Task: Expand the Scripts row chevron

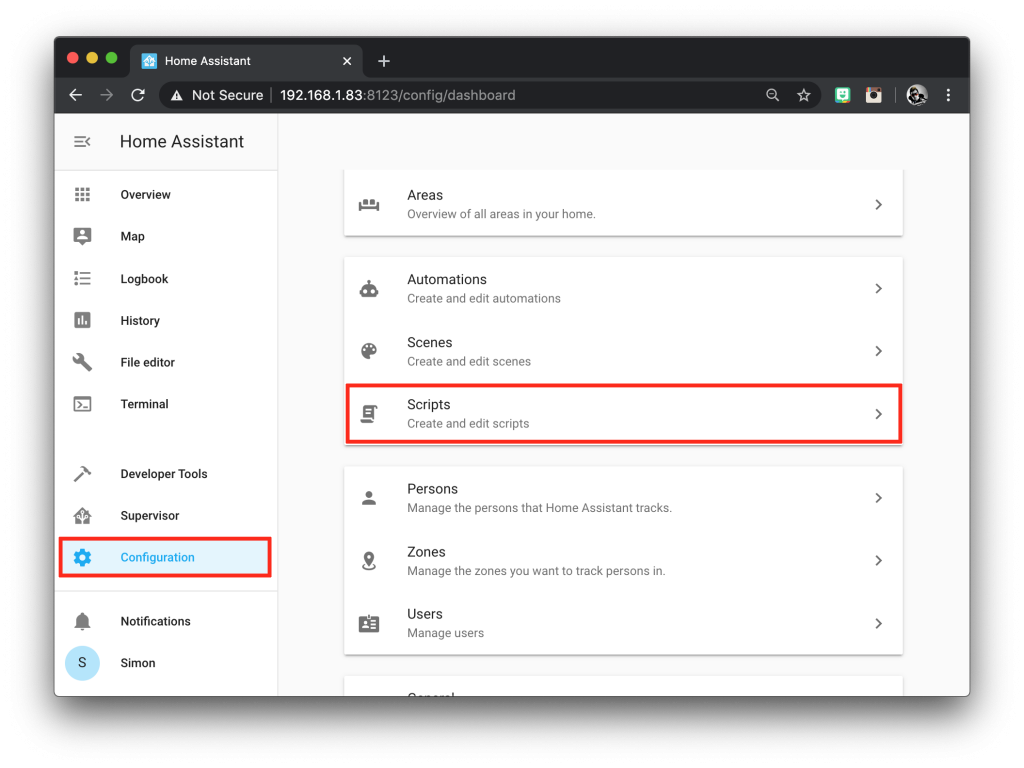Action: [878, 414]
